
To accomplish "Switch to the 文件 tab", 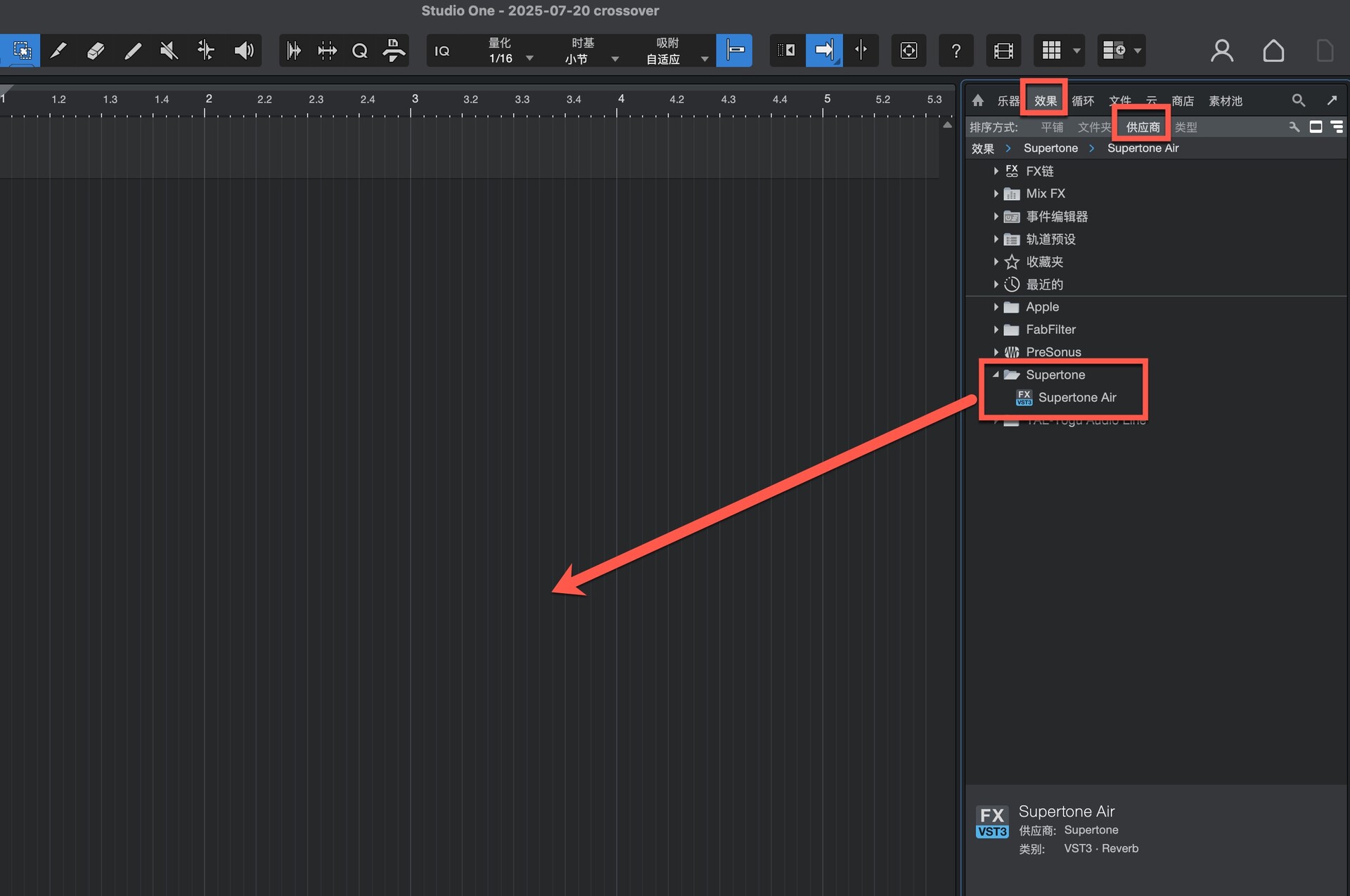I will (x=1120, y=101).
